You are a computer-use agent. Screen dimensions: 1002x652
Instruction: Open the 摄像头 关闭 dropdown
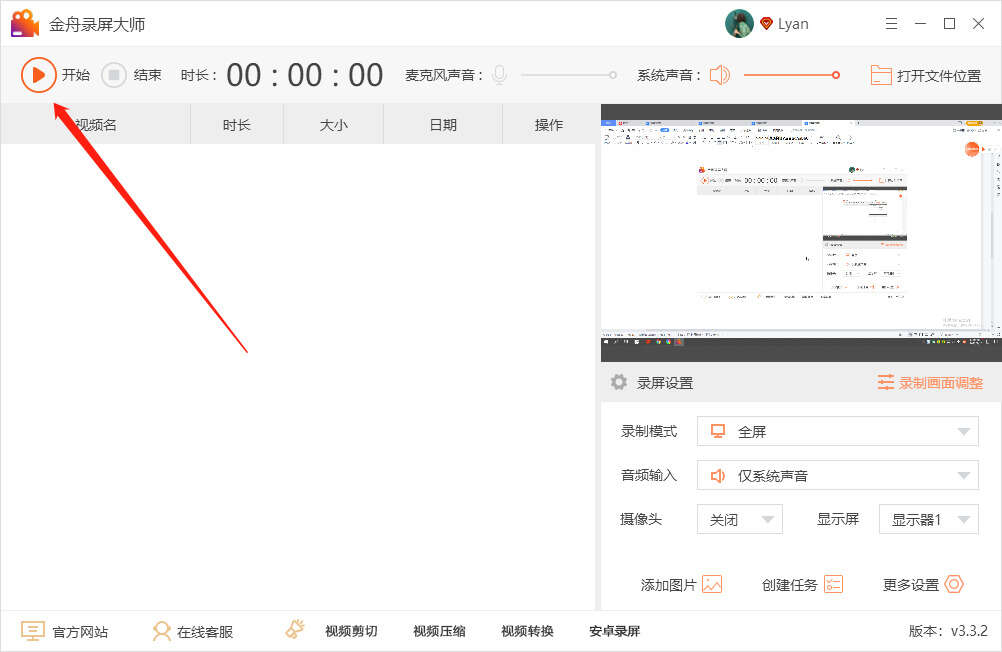[740, 520]
